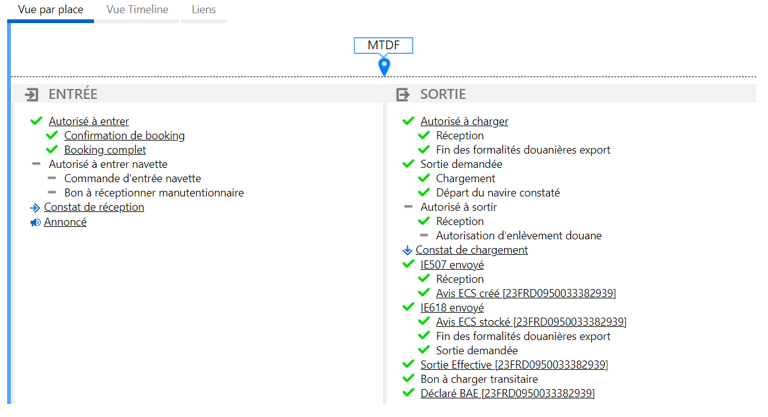Open the Liens tab
This screenshot has height=417, width=768.
point(203,9)
